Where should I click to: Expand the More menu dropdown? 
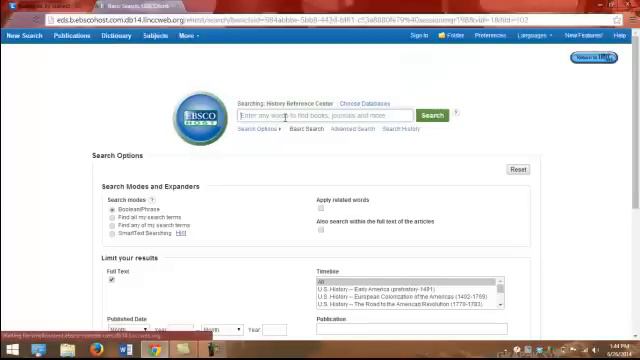(189, 36)
